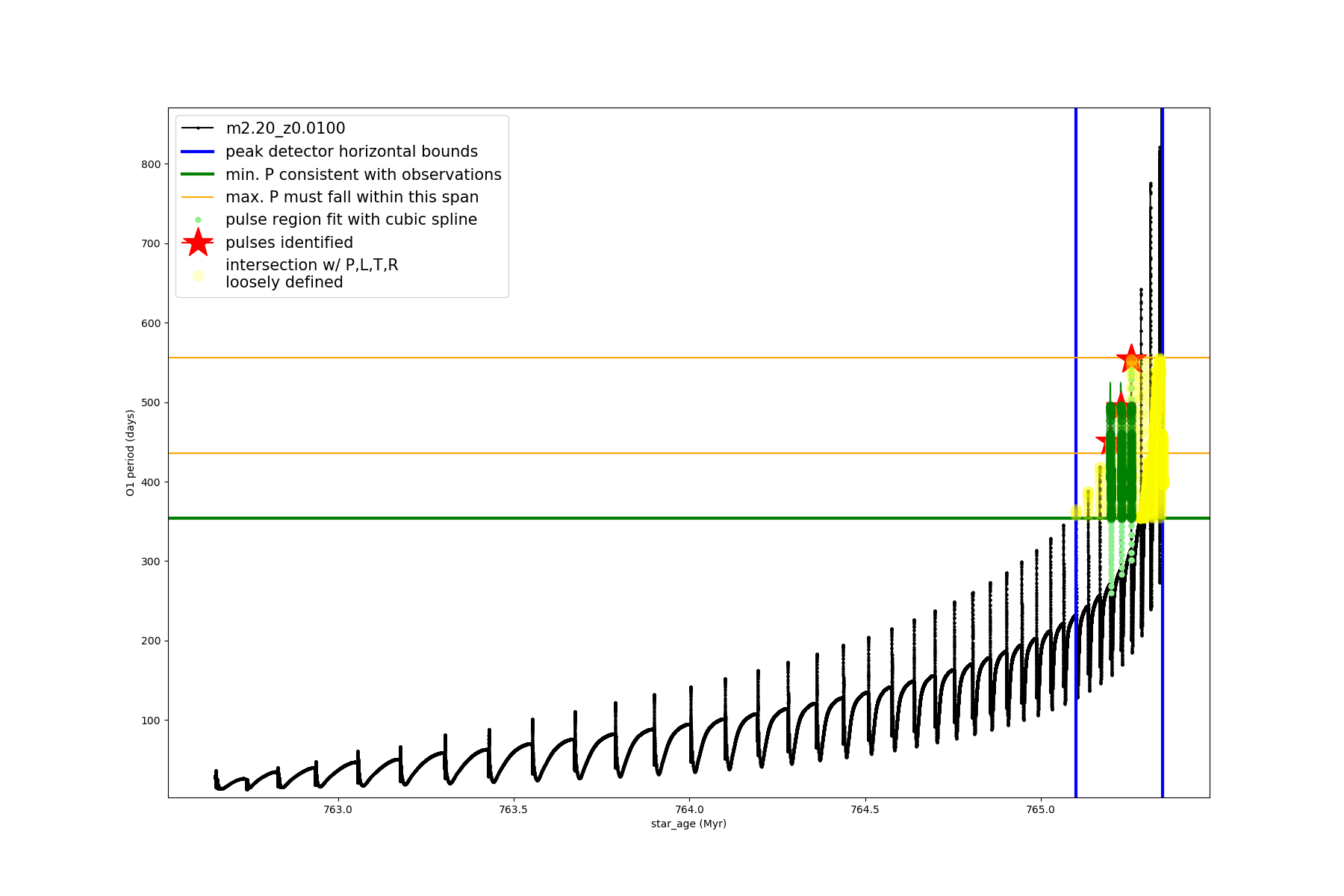This screenshot has width=1344, height=896.
Task: Click 'min. P consistent with observations' label
Action: coord(364,175)
